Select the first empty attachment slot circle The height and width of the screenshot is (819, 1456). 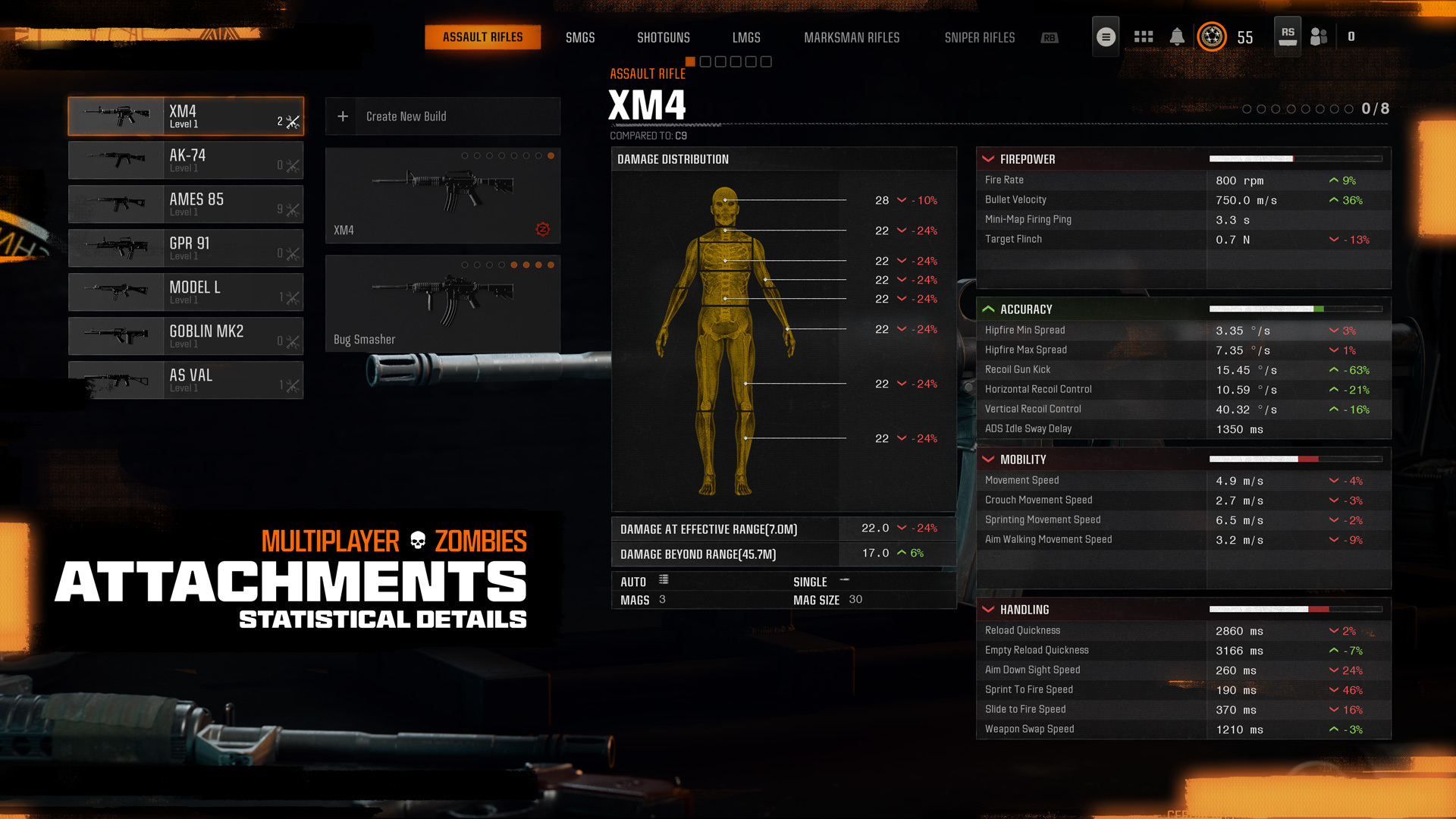coord(1247,109)
